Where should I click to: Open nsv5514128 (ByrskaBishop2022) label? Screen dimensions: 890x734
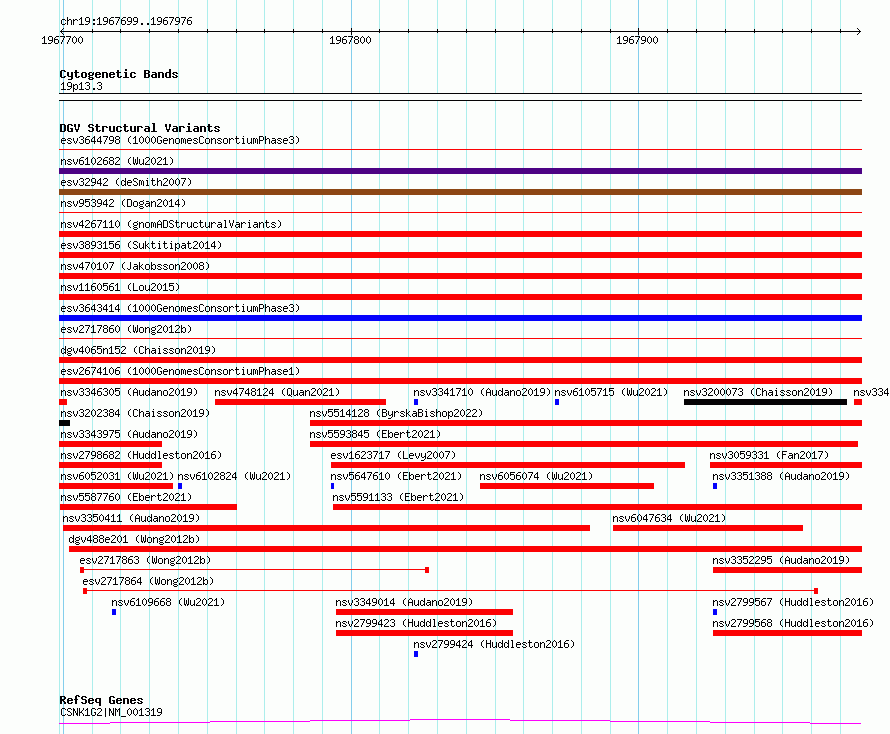tap(396, 413)
